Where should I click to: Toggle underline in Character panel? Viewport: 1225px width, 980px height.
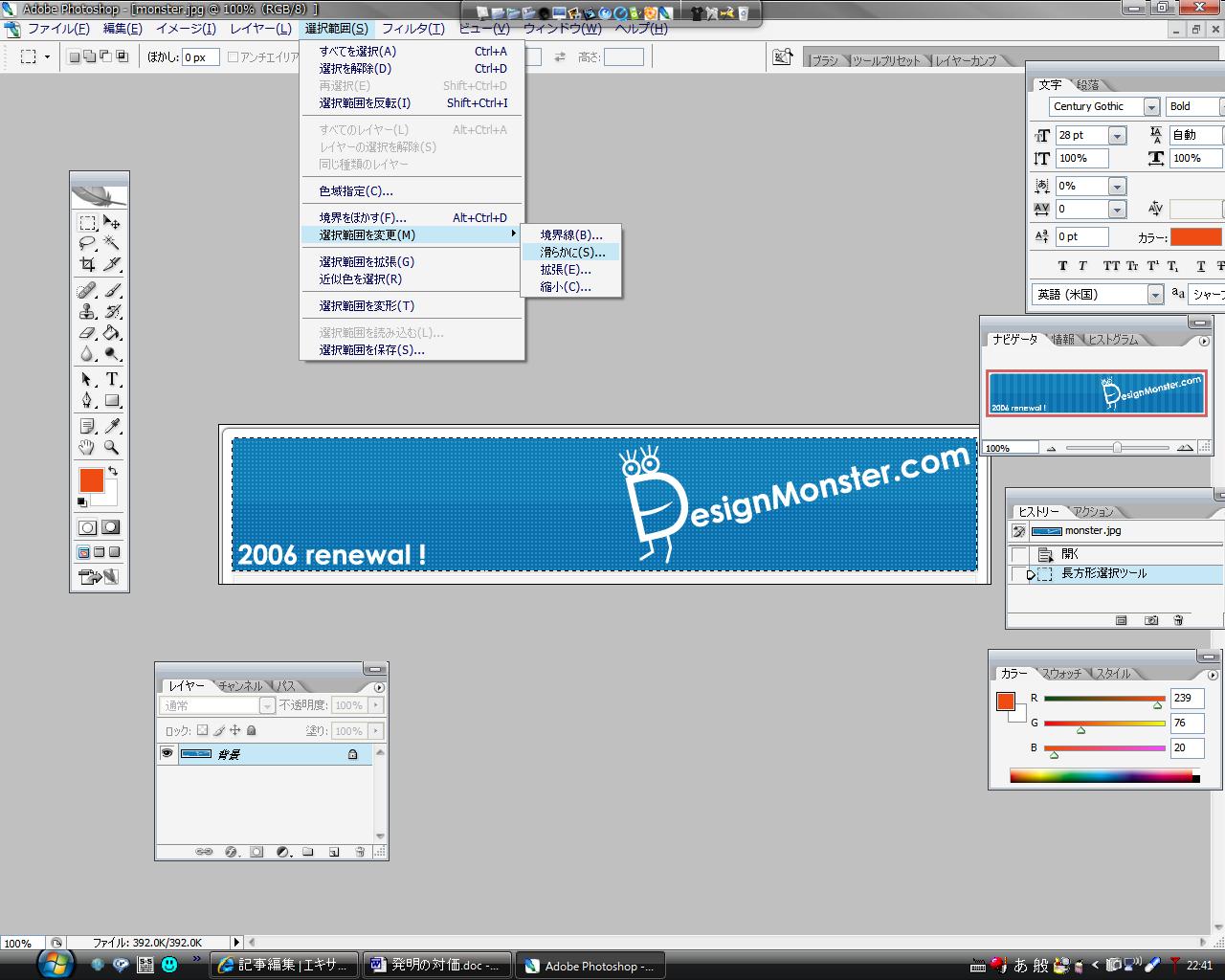(1201, 265)
